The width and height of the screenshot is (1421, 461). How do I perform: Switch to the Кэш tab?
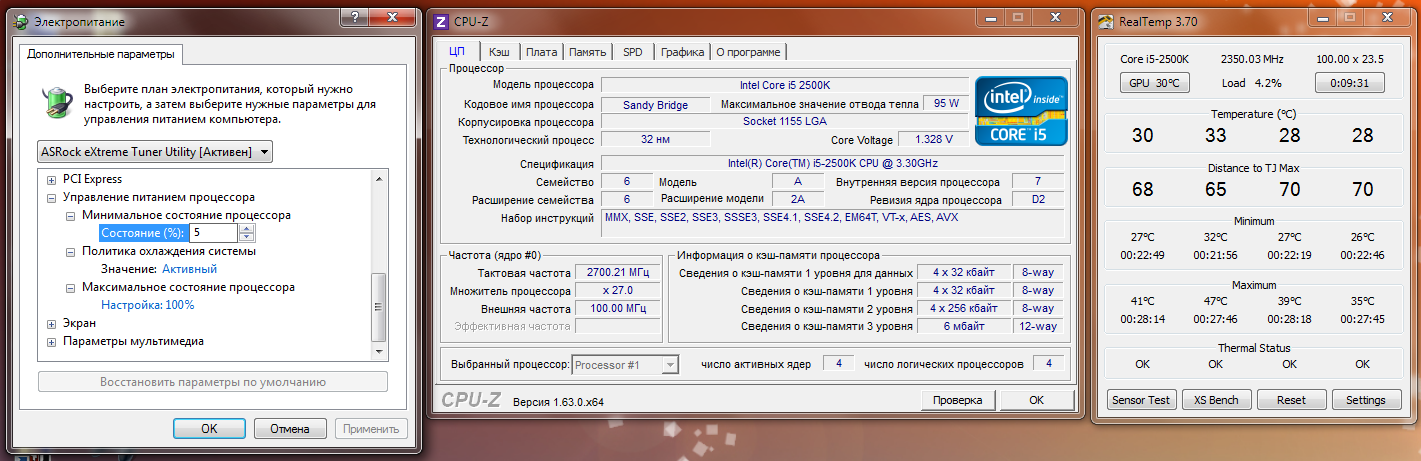click(x=498, y=52)
